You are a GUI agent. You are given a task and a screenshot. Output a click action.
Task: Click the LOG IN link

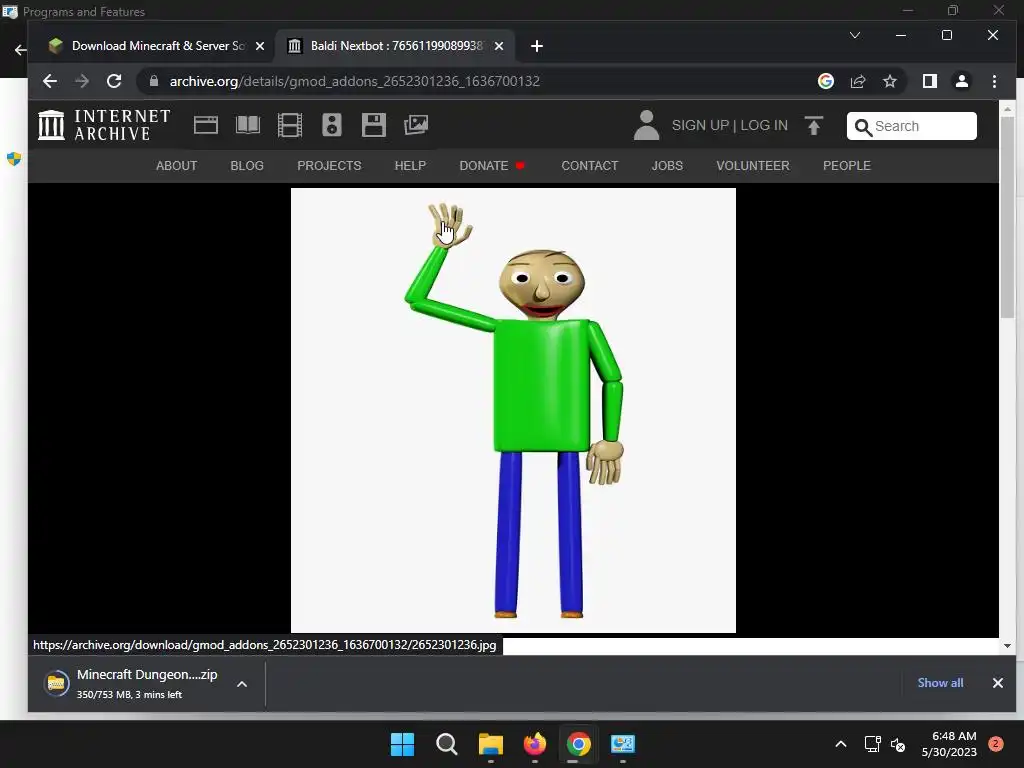click(x=764, y=125)
